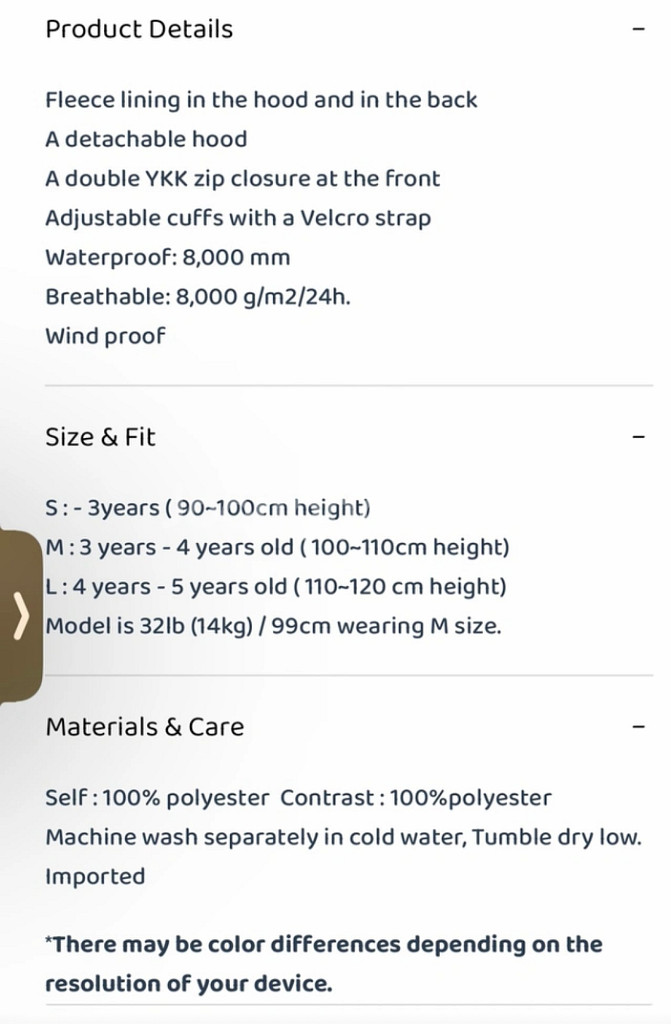Select the 'Fleece lining in the hood' line
The width and height of the screenshot is (671, 1024).
(x=261, y=100)
